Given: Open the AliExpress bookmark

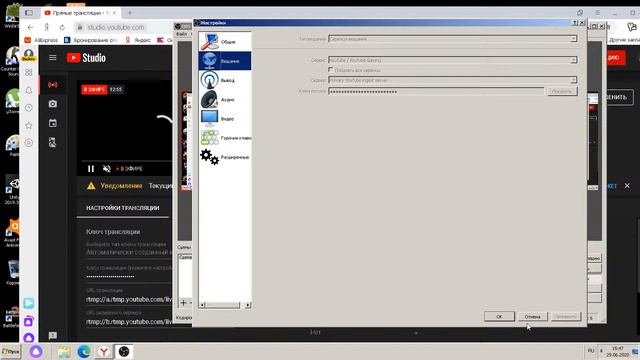Looking at the screenshot, I should pyautogui.click(x=41, y=40).
